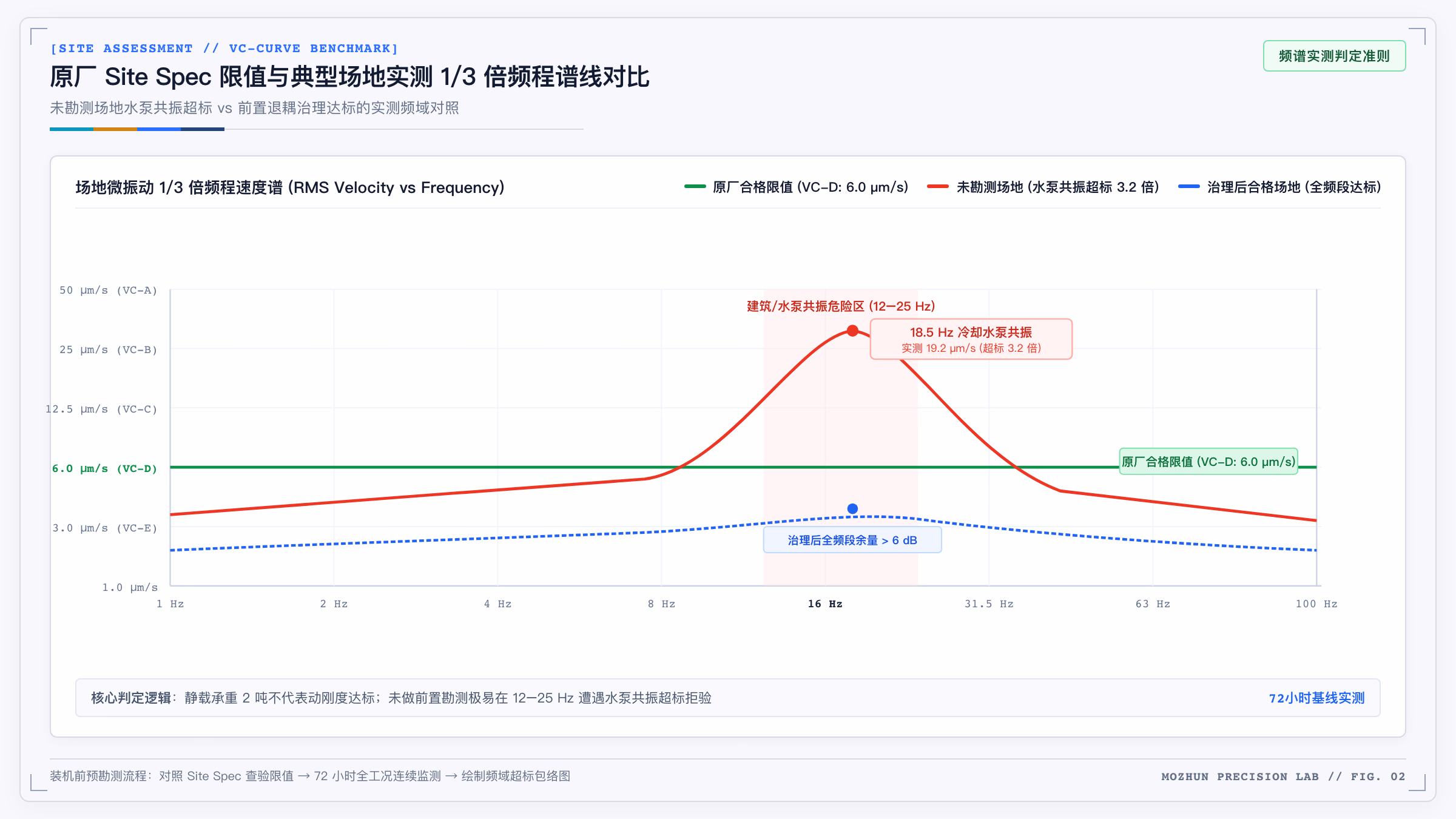This screenshot has height=819, width=1456.
Task: Click the 1 Hz axis label
Action: point(170,604)
